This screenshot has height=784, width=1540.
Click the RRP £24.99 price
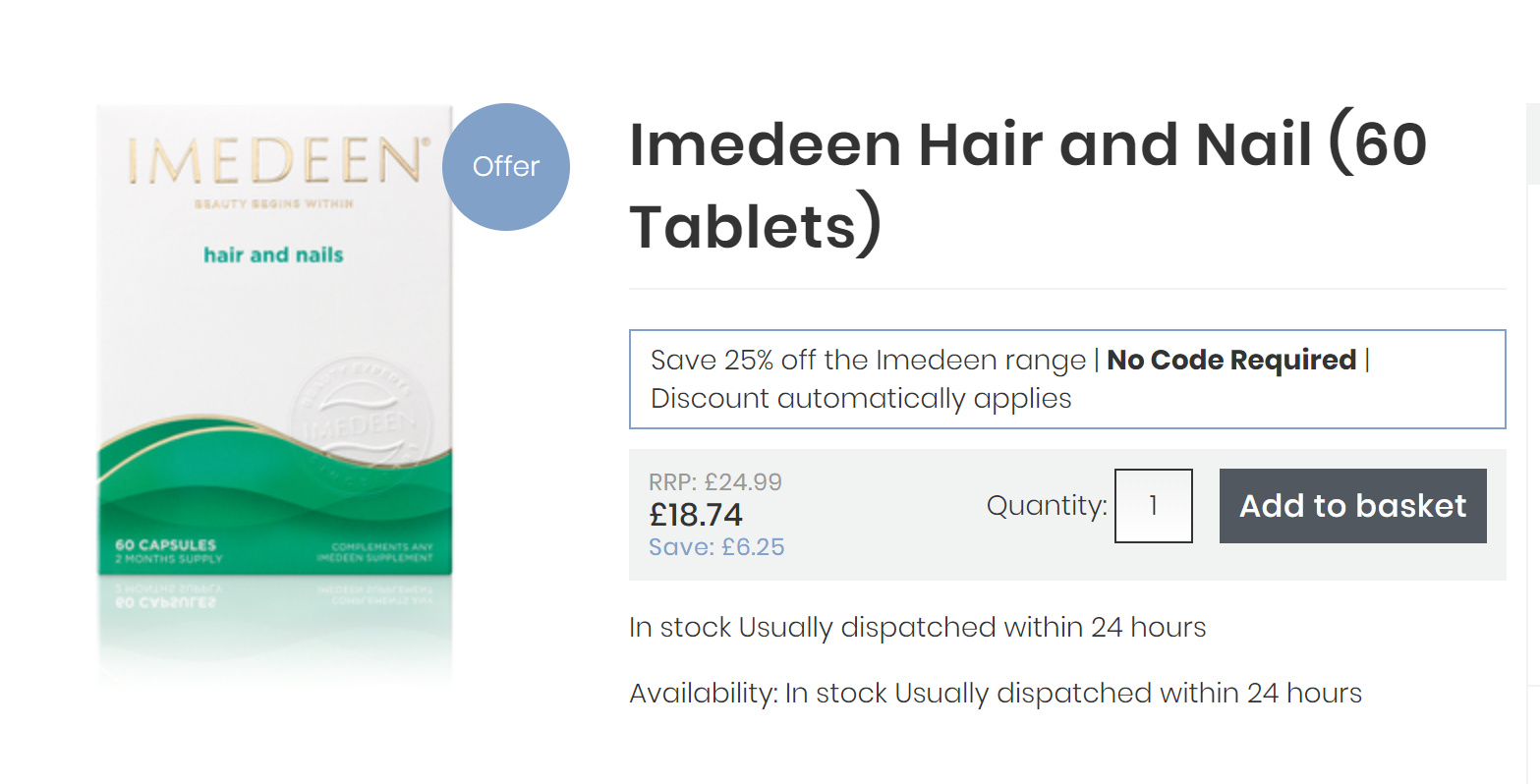pos(715,482)
